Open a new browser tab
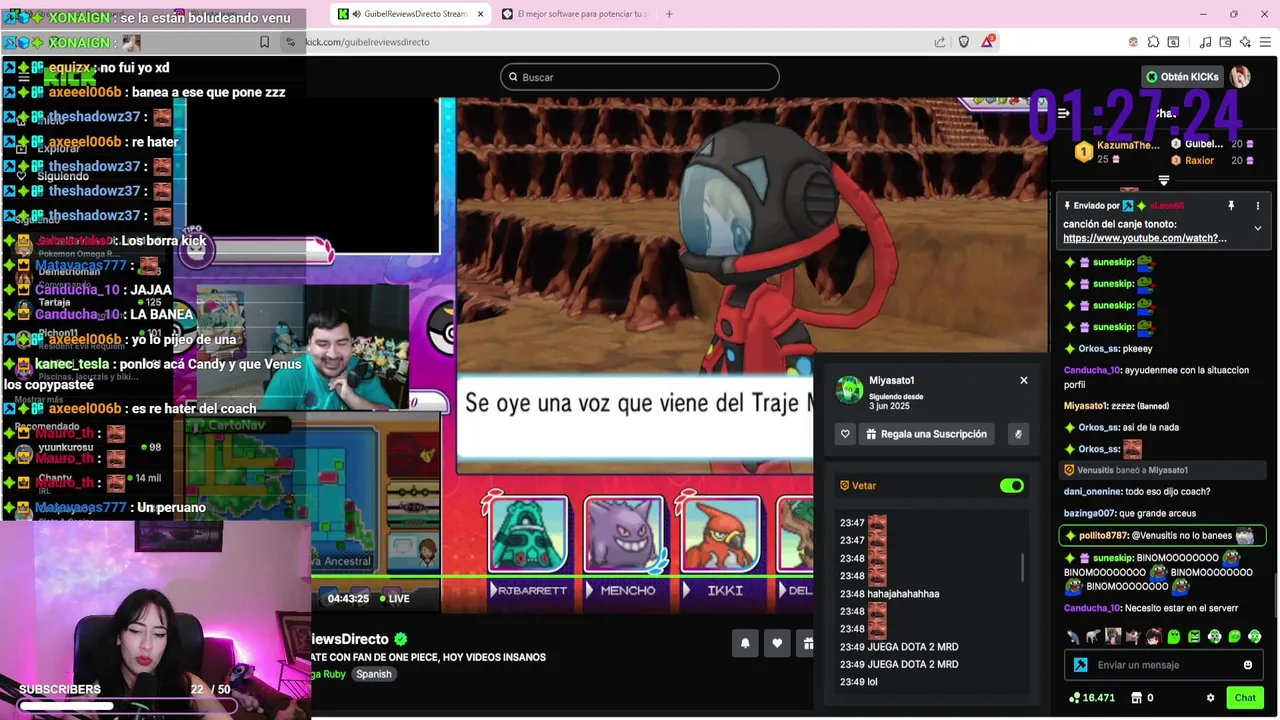The width and height of the screenshot is (1280, 720). click(x=669, y=14)
